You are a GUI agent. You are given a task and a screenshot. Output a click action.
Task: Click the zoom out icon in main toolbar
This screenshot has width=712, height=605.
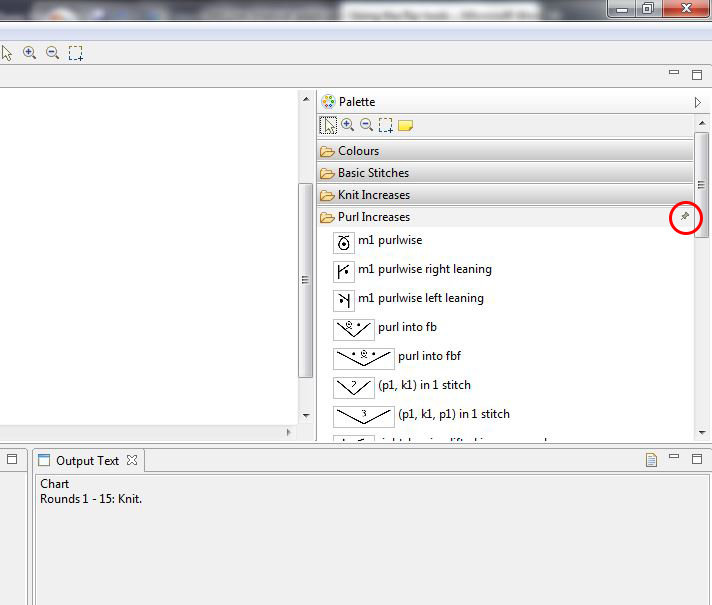pos(52,52)
